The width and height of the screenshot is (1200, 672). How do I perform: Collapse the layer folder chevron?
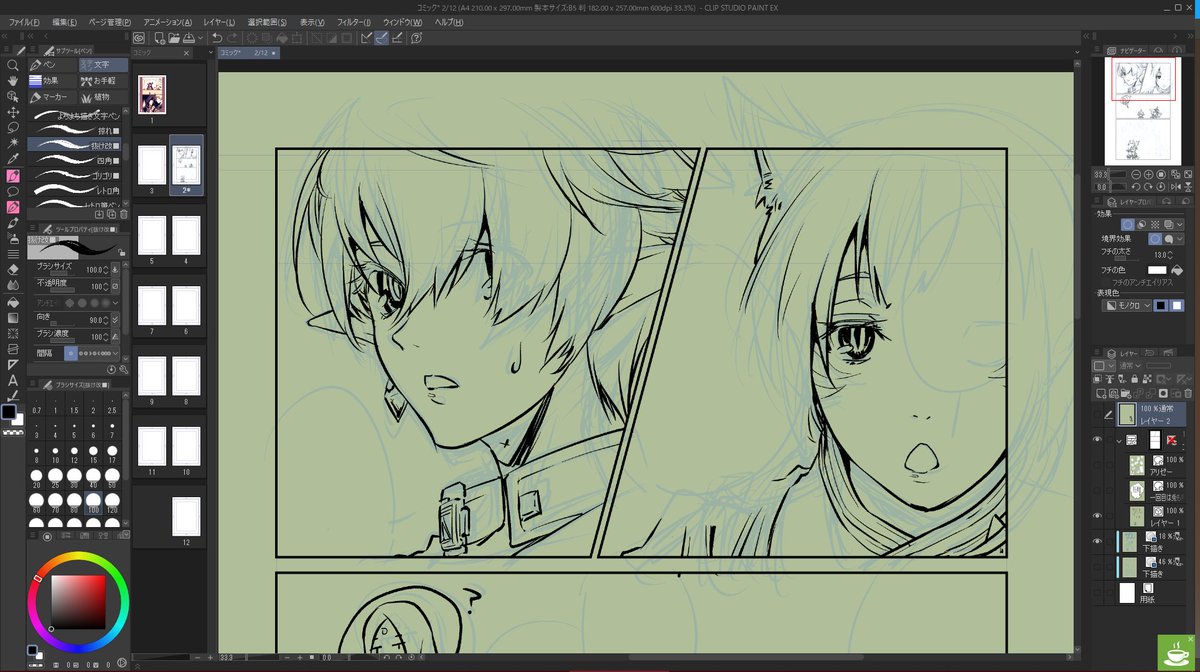(1119, 440)
